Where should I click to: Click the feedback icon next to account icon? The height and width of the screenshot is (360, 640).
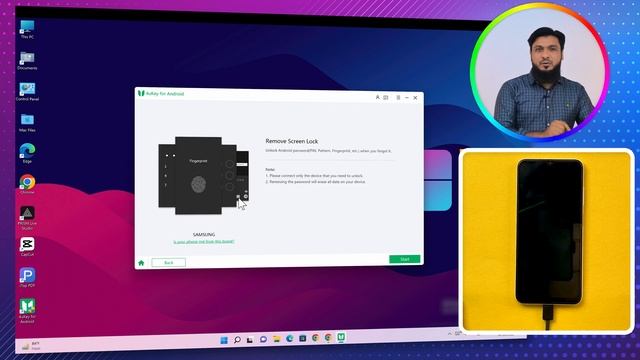[x=386, y=98]
